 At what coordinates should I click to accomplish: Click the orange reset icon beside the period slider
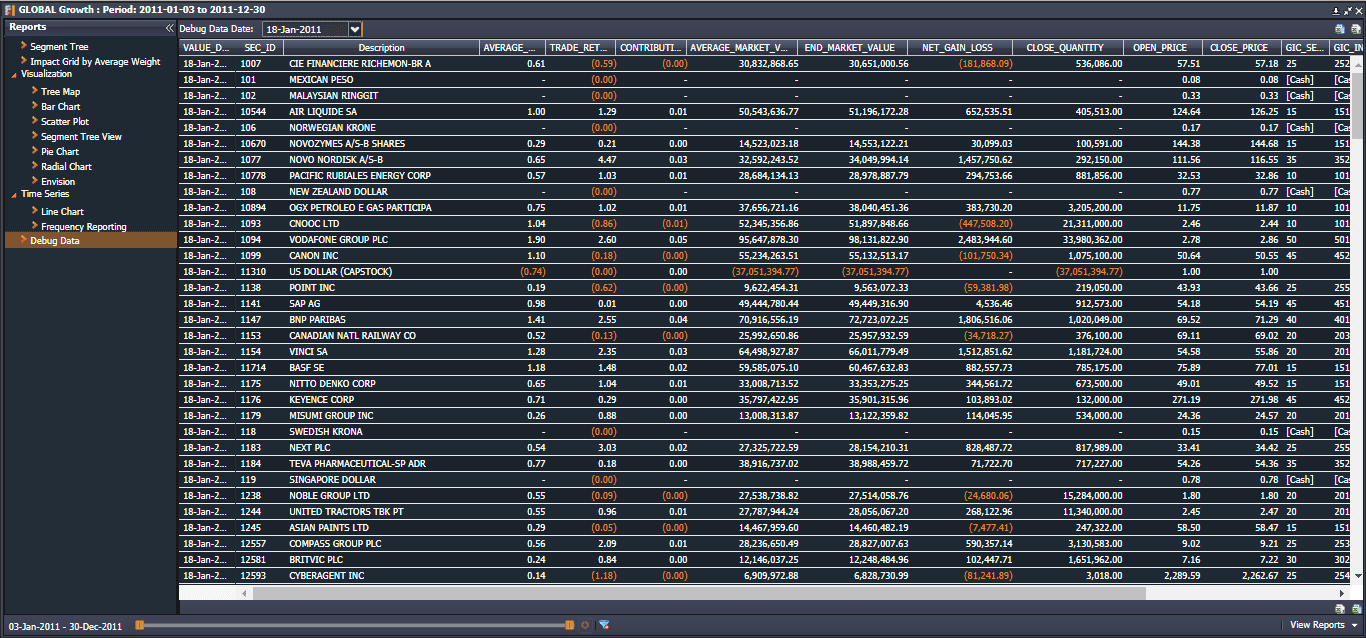585,626
